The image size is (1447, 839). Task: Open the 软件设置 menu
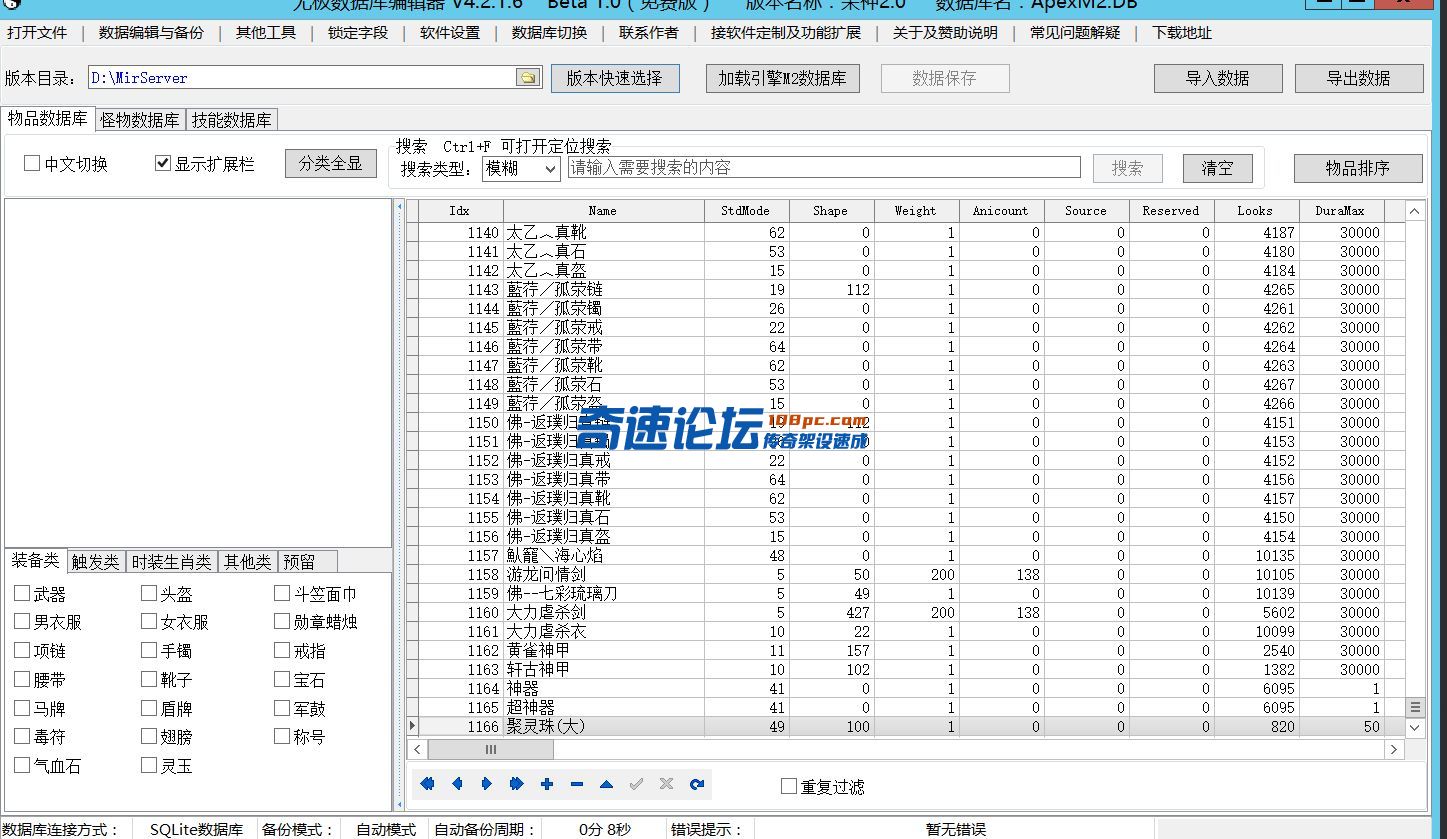click(450, 32)
